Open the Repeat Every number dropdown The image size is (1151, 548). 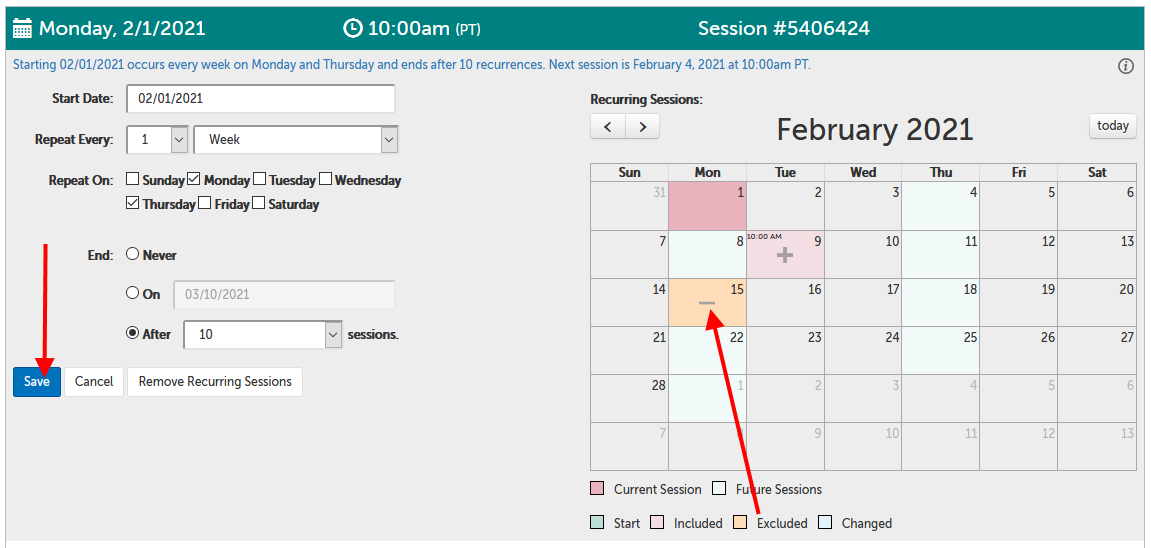point(179,140)
